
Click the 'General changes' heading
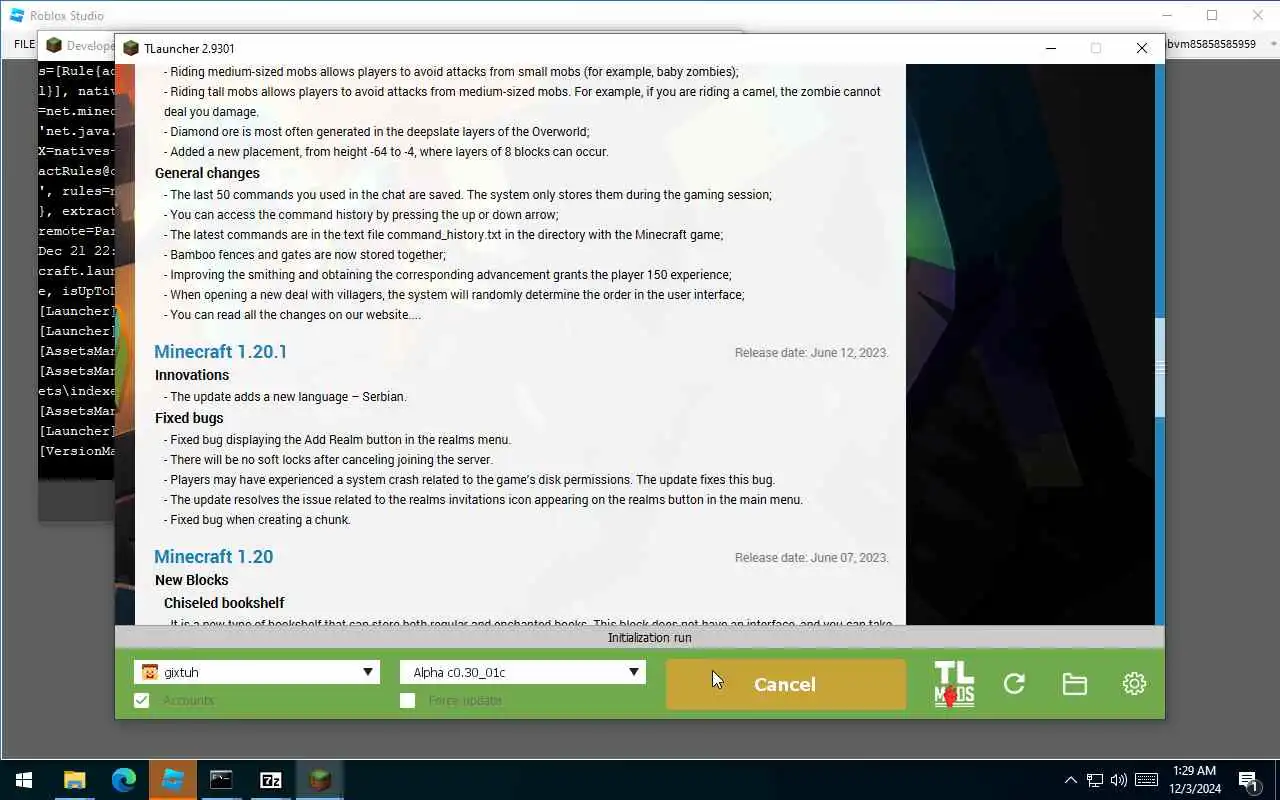click(207, 173)
